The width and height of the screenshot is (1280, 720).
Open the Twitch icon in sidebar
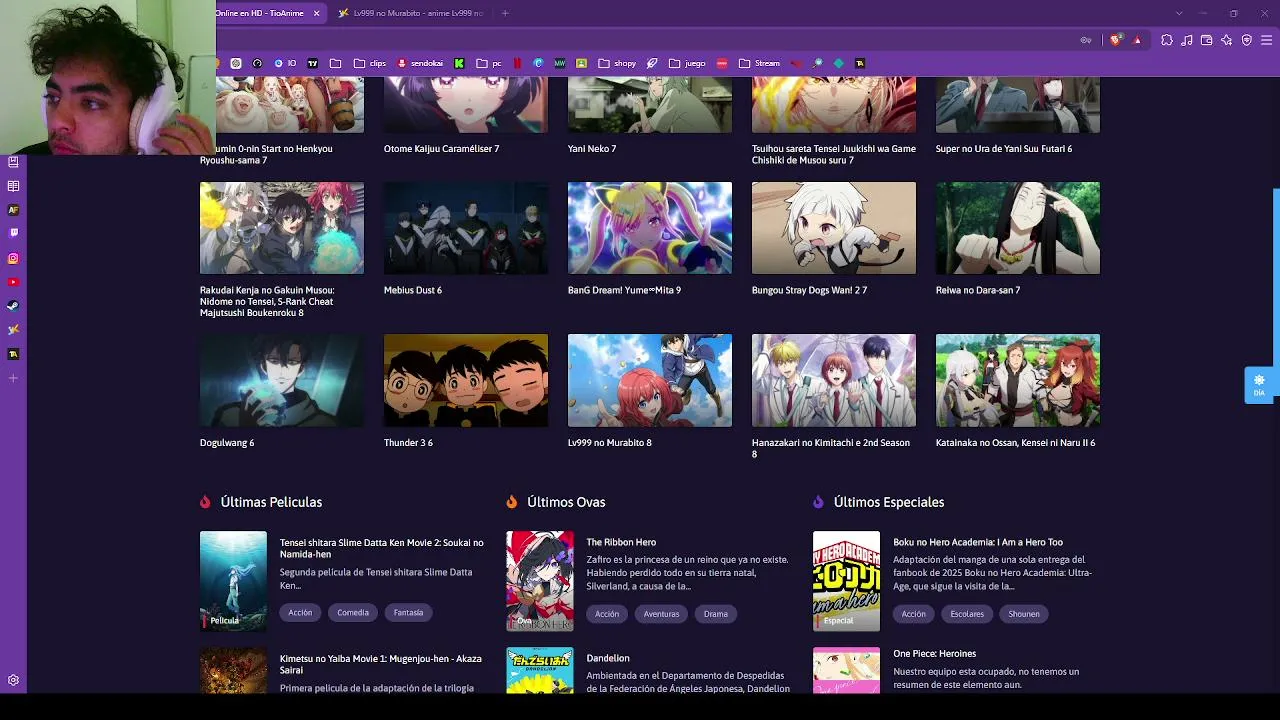[13, 233]
